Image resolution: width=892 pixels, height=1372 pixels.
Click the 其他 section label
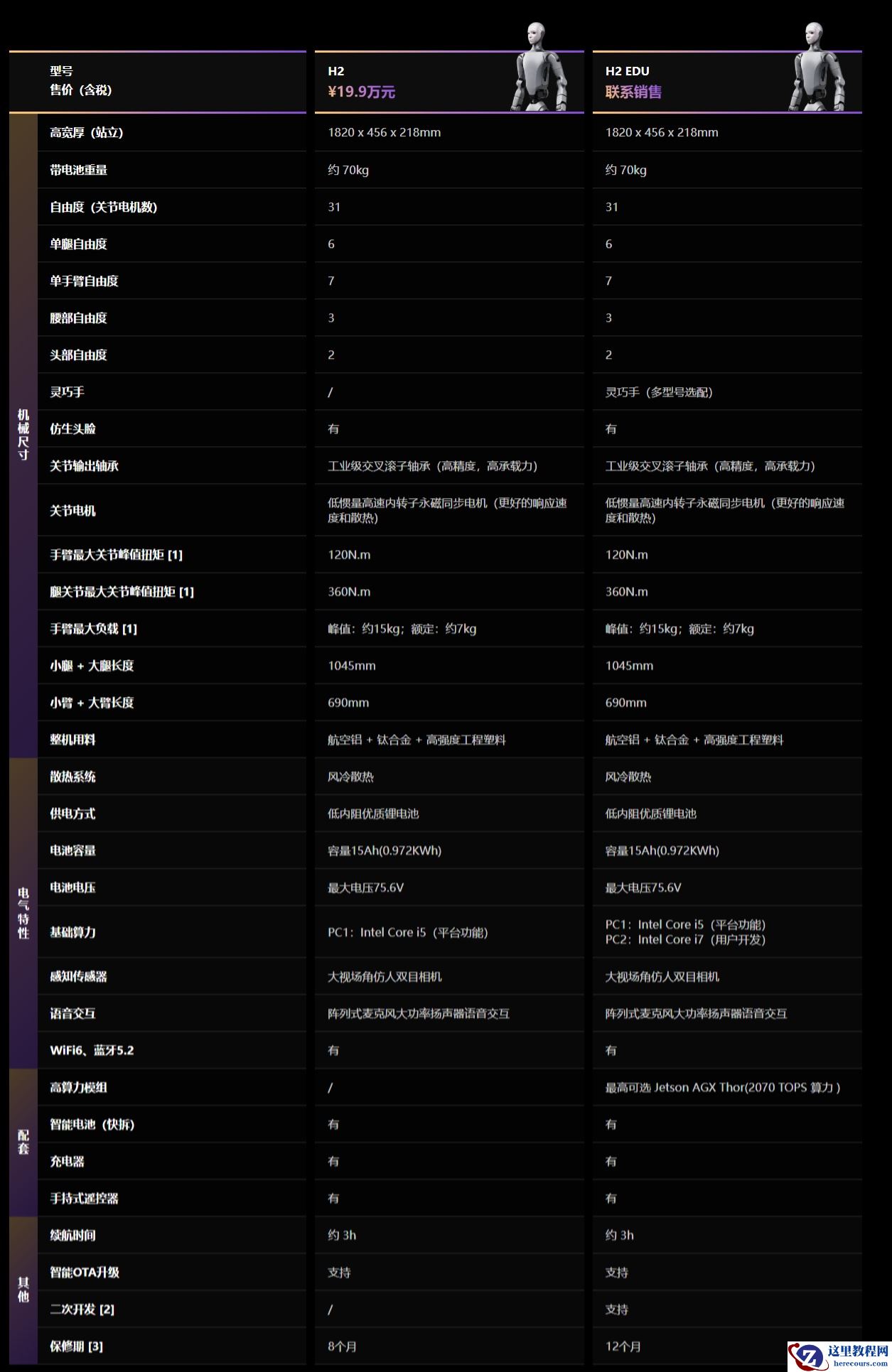click(23, 1290)
